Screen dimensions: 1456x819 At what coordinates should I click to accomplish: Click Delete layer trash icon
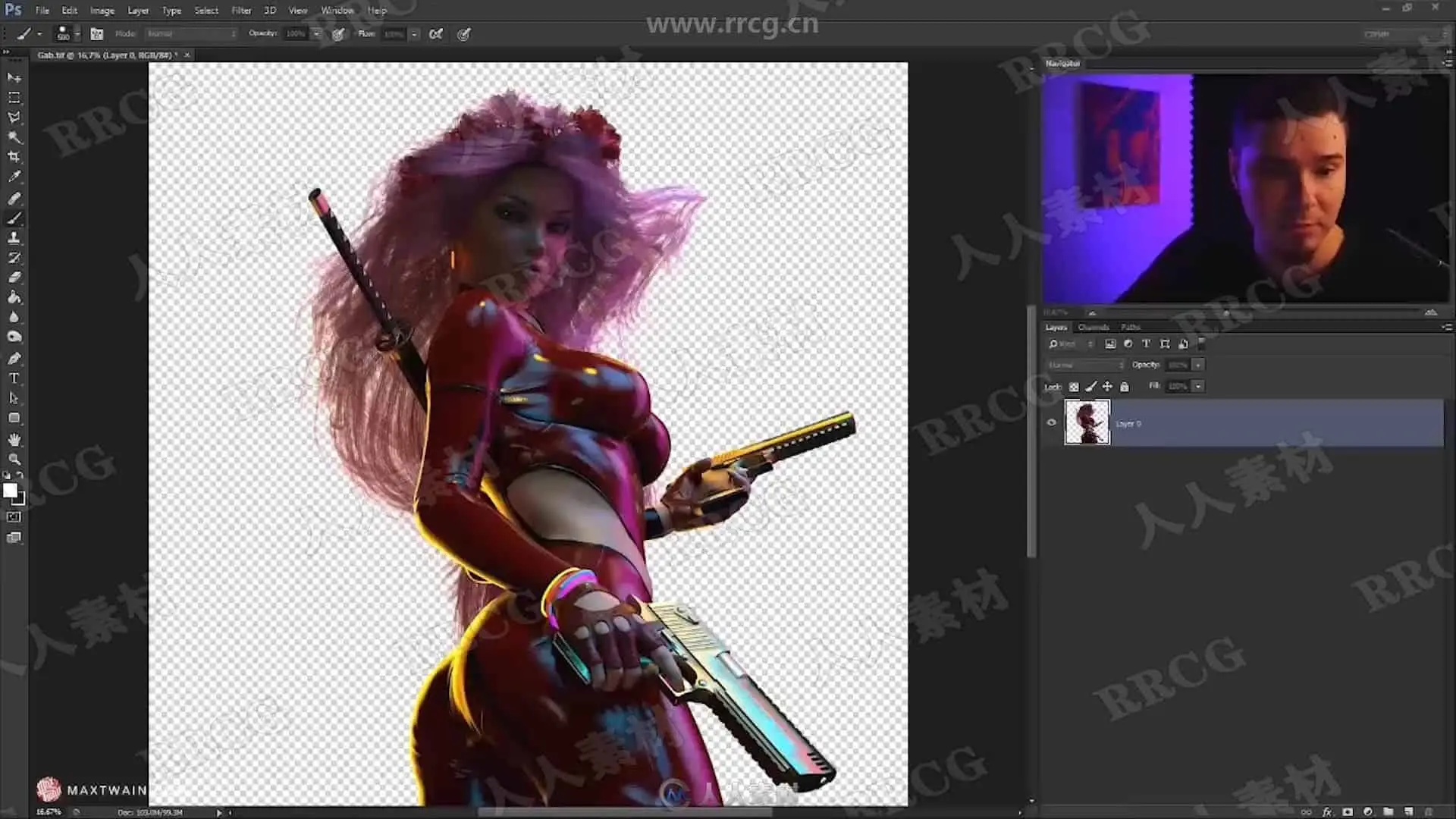coord(1429,811)
